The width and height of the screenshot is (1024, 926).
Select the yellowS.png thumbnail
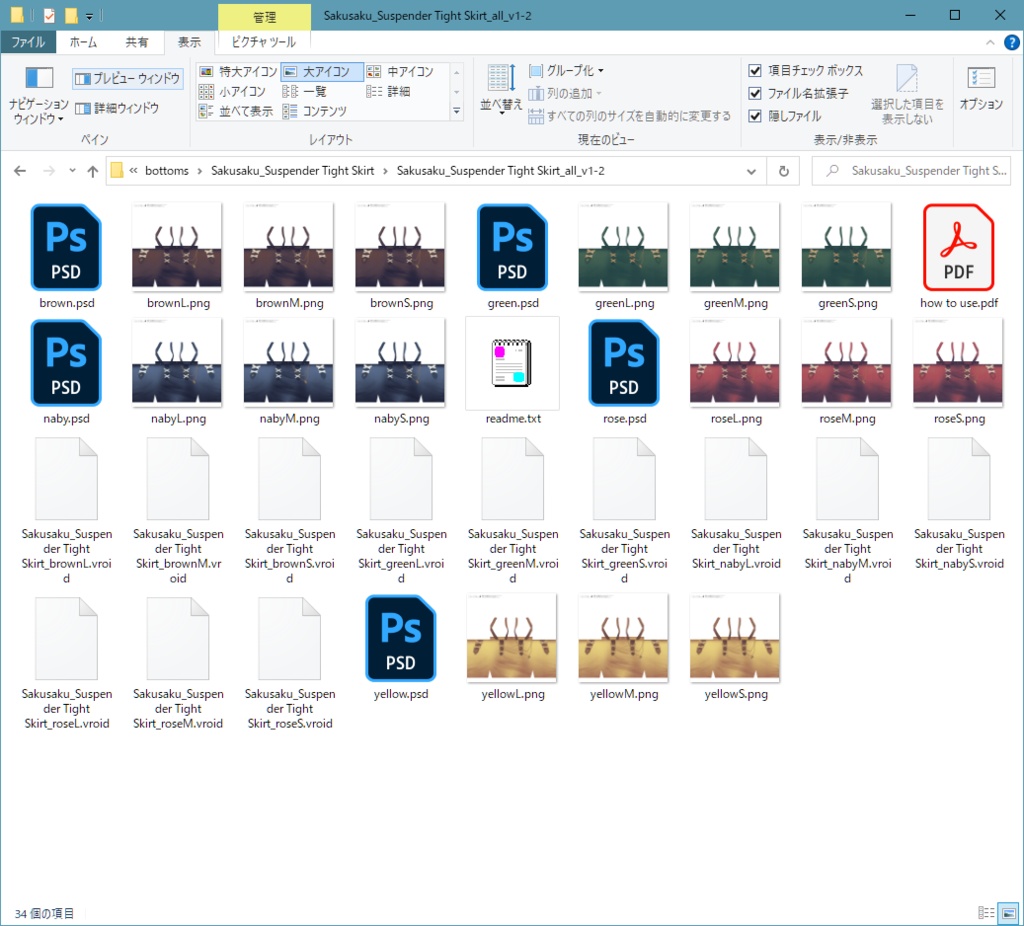click(735, 637)
